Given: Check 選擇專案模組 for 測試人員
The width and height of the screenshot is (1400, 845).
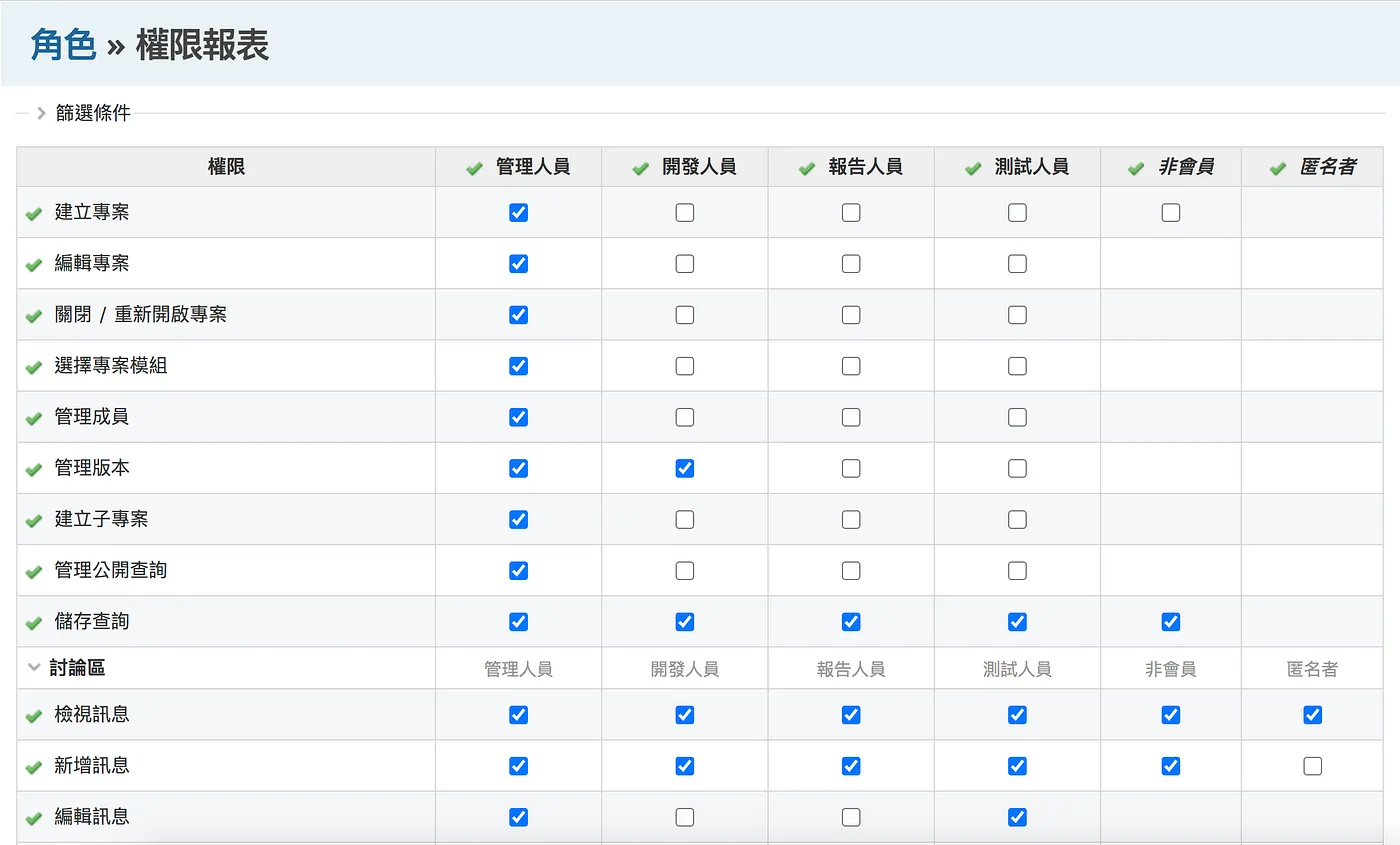Looking at the screenshot, I should click(1017, 366).
